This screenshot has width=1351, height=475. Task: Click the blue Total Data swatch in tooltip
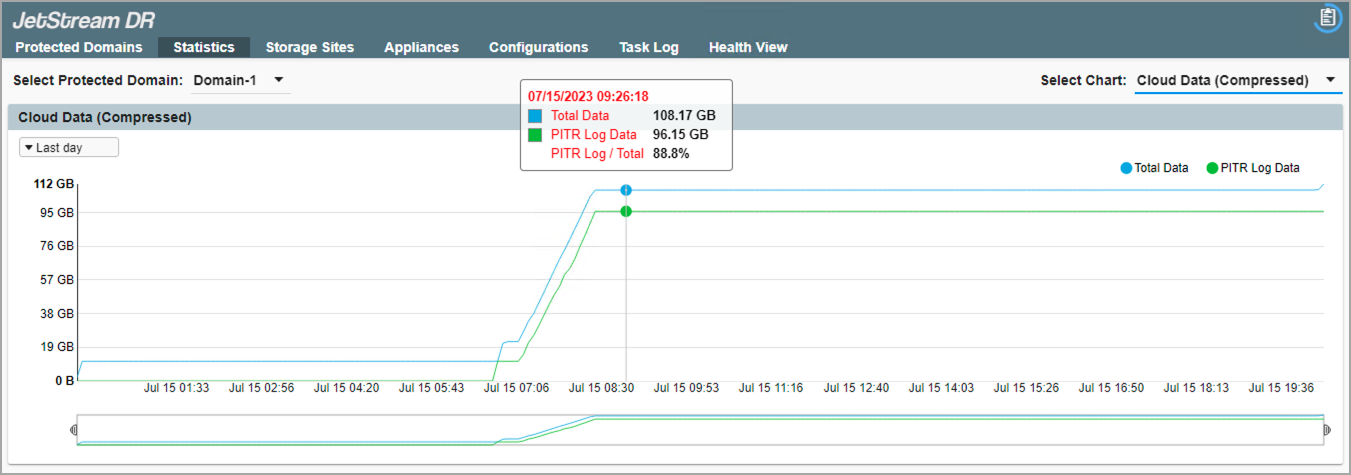click(535, 116)
